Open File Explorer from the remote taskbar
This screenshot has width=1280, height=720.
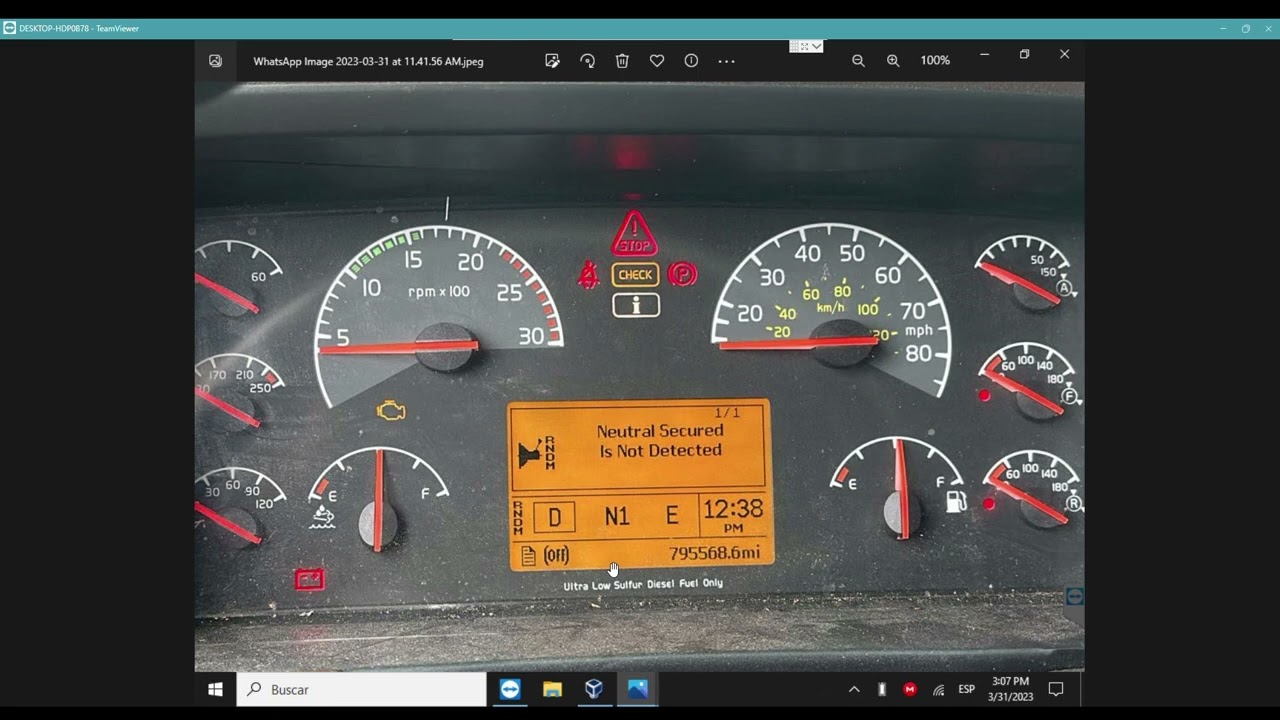552,689
